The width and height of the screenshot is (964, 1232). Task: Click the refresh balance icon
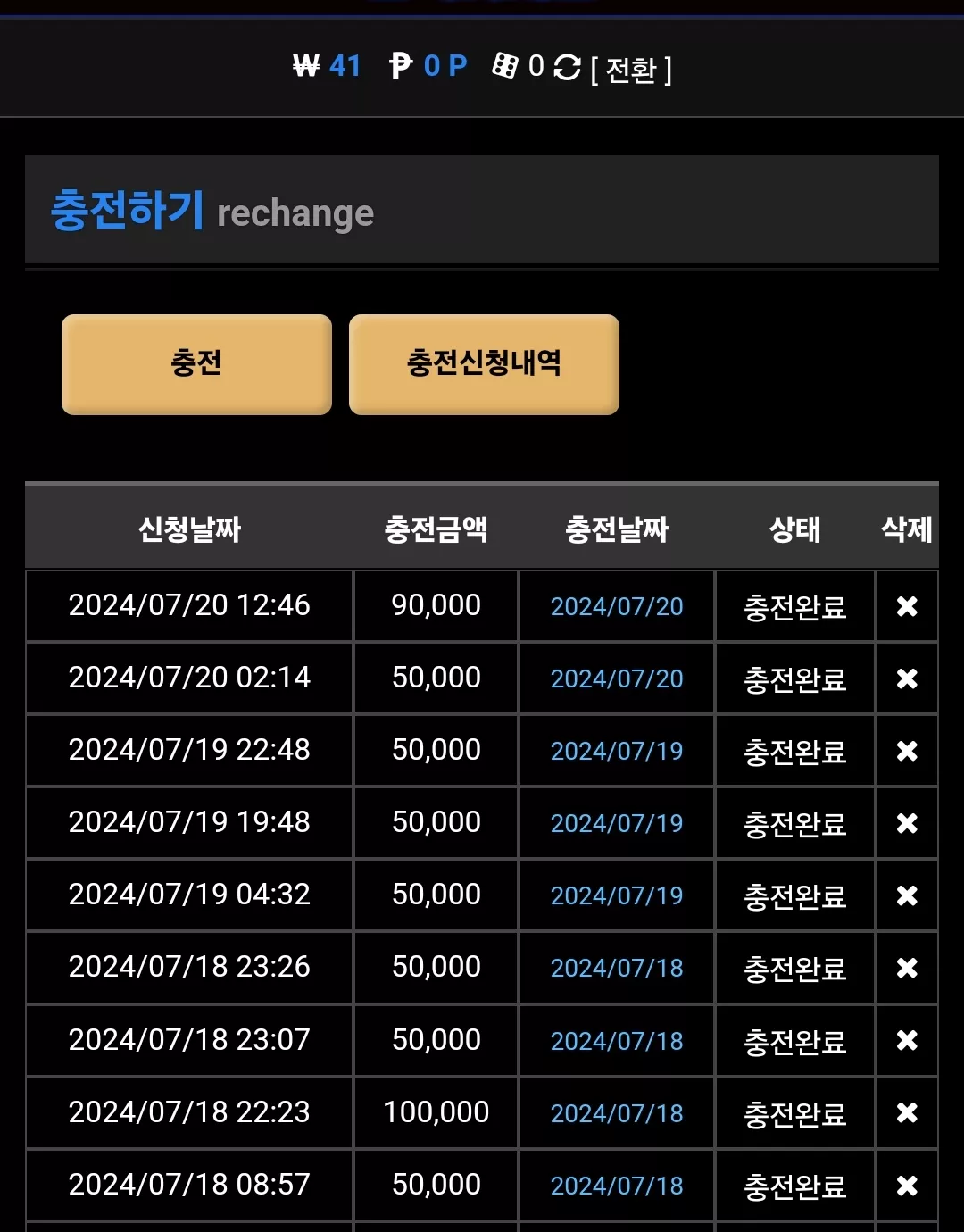[567, 67]
